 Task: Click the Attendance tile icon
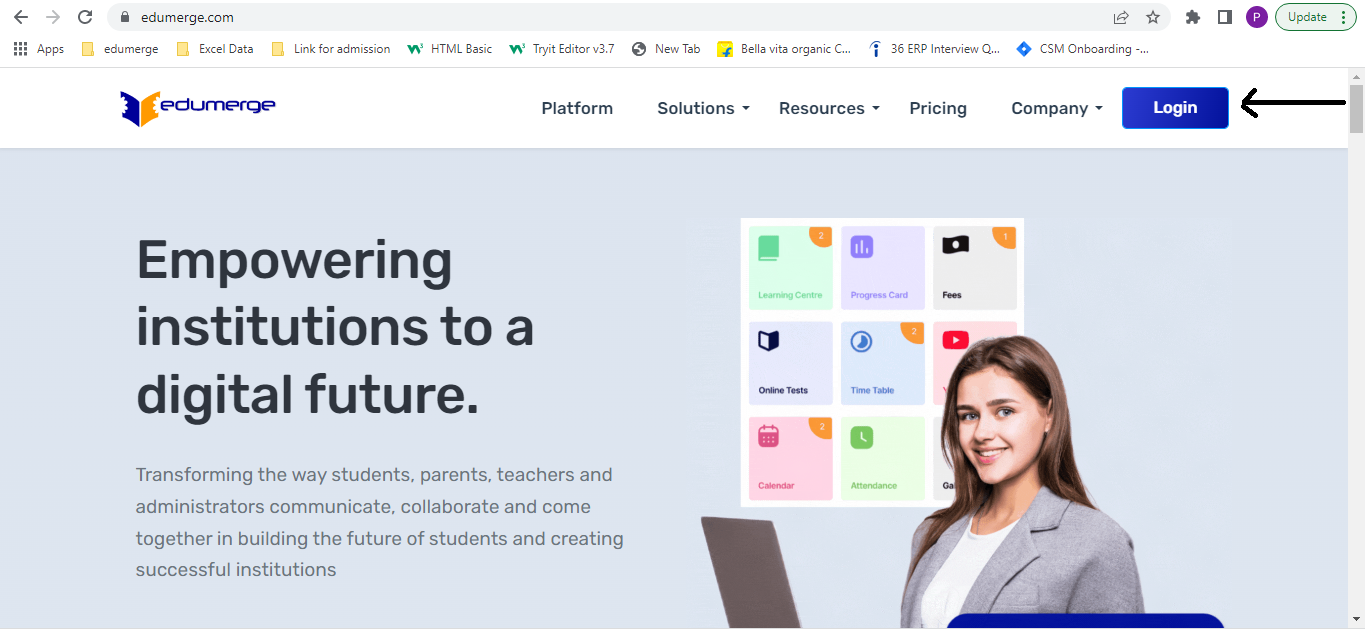(x=861, y=437)
